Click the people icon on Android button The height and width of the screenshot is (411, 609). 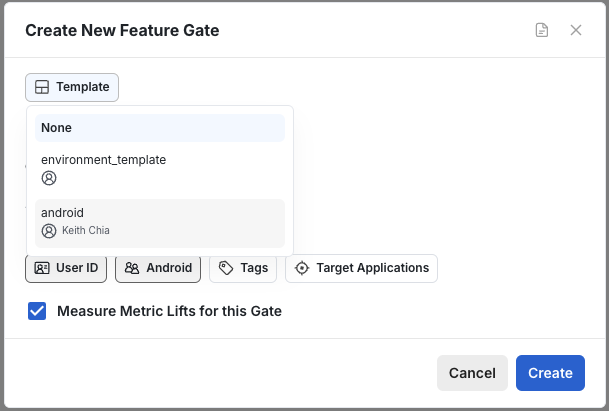132,268
